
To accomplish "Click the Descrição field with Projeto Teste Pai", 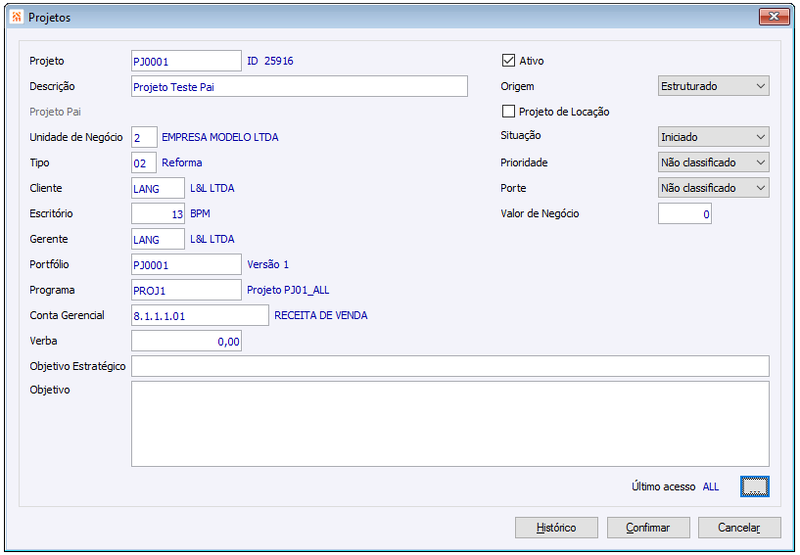I will click(299, 86).
